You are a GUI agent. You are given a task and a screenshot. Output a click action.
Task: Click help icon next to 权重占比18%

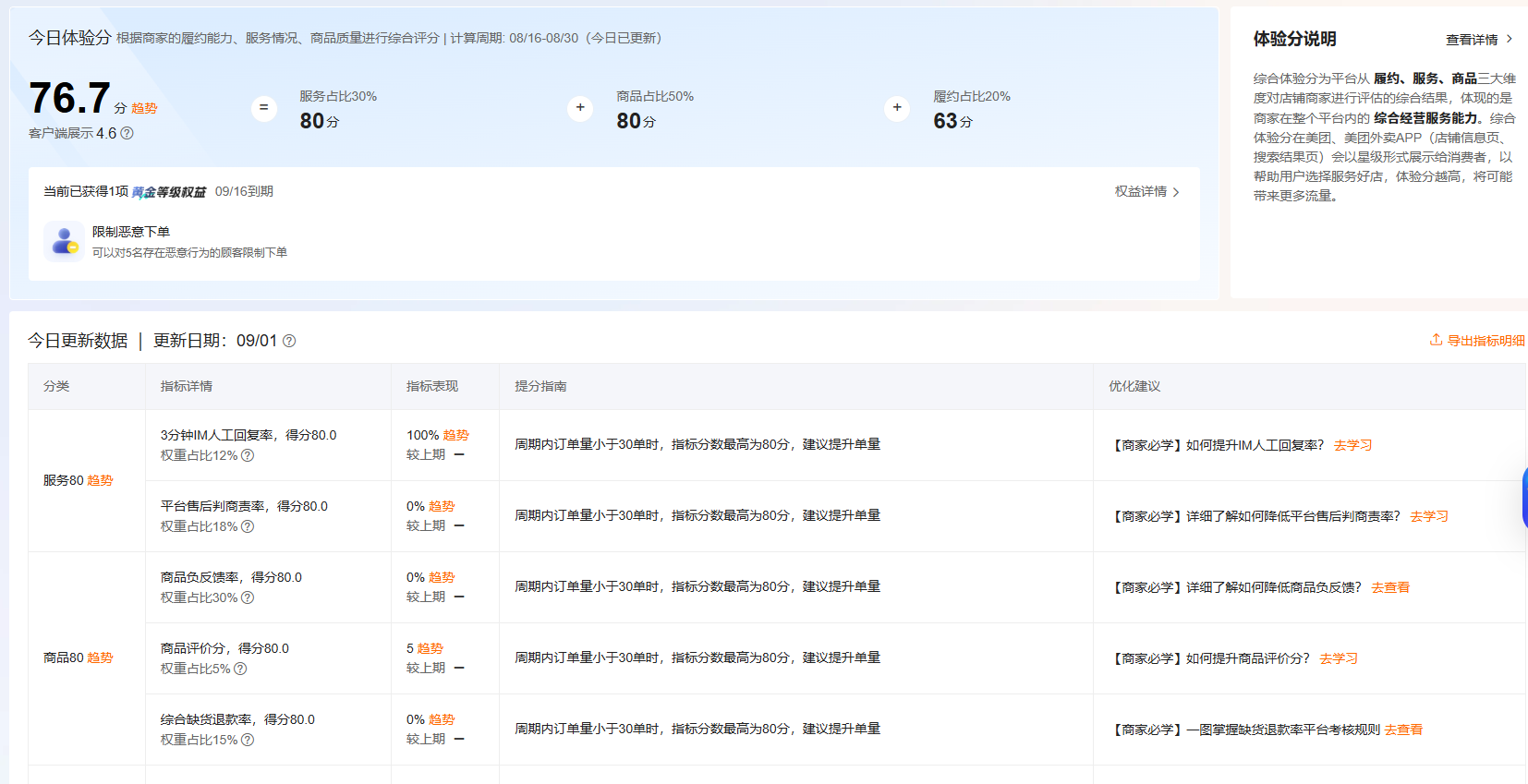[248, 526]
